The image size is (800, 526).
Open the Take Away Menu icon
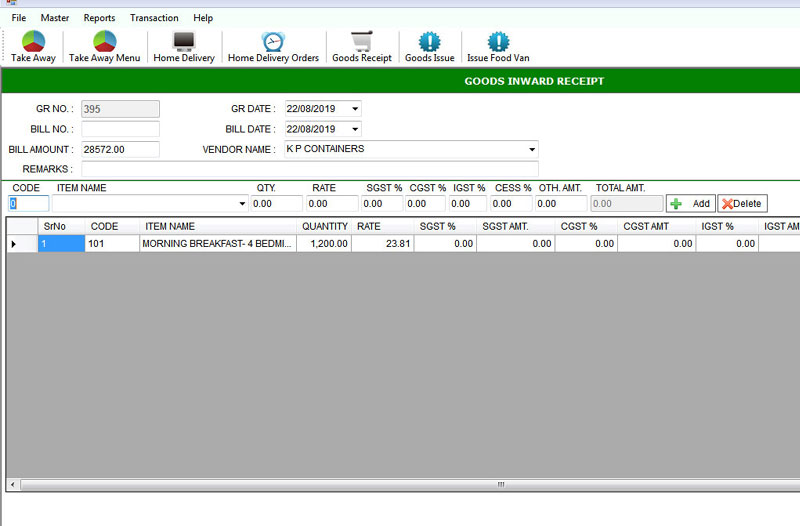tap(104, 47)
